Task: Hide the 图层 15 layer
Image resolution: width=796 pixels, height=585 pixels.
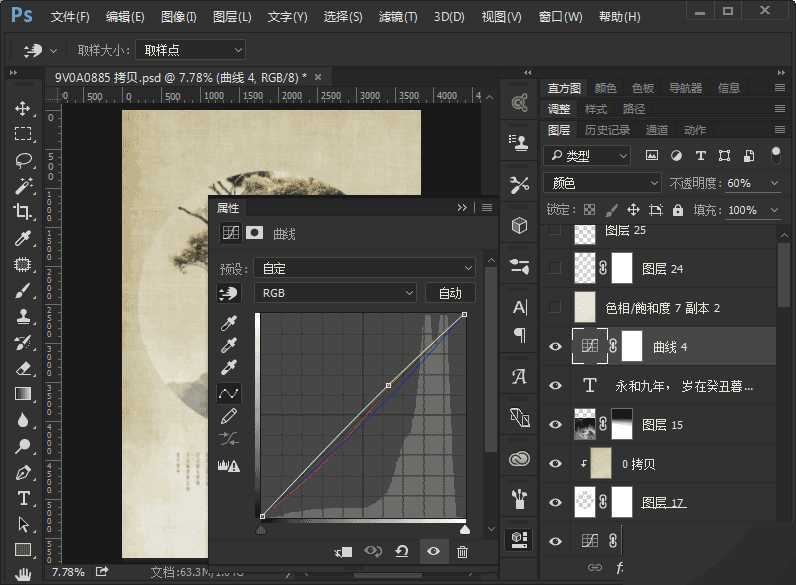Action: 556,424
